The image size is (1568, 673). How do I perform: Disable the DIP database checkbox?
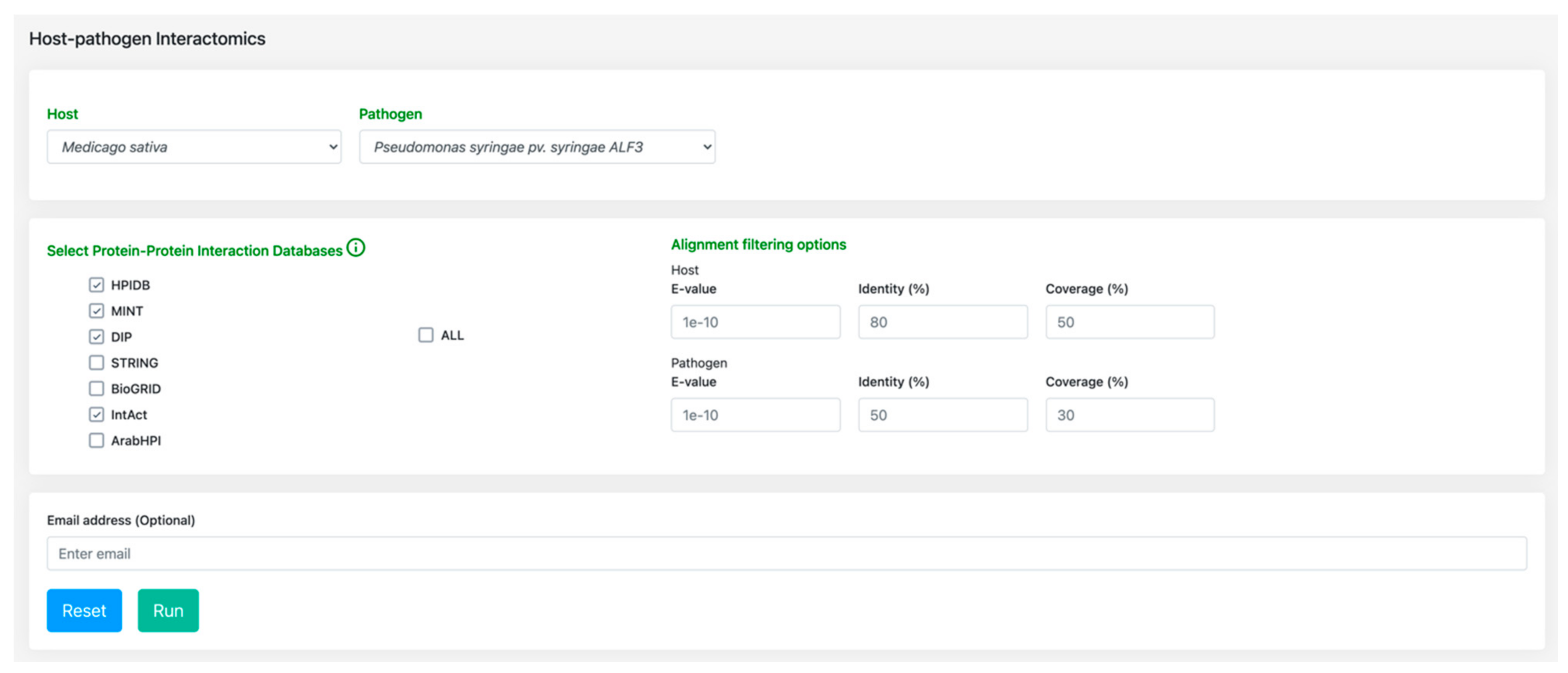[96, 337]
